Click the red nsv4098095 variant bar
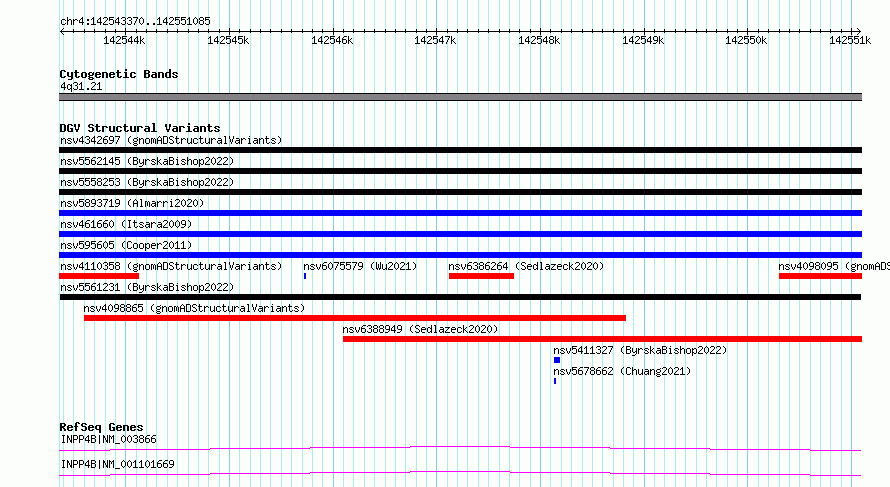Viewport: 890px width, 487px height. (x=820, y=276)
